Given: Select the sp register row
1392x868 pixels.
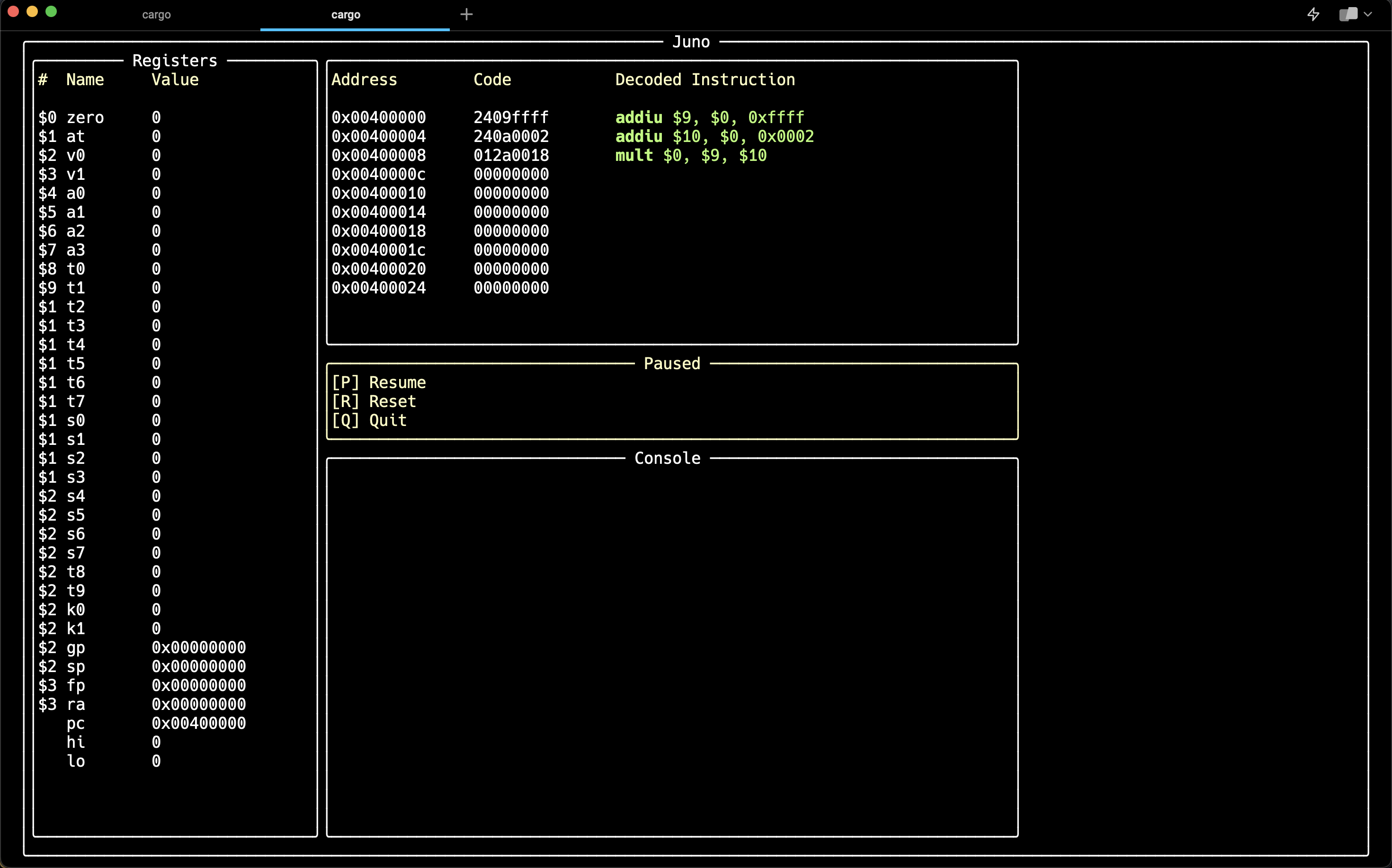Looking at the screenshot, I should [x=142, y=666].
